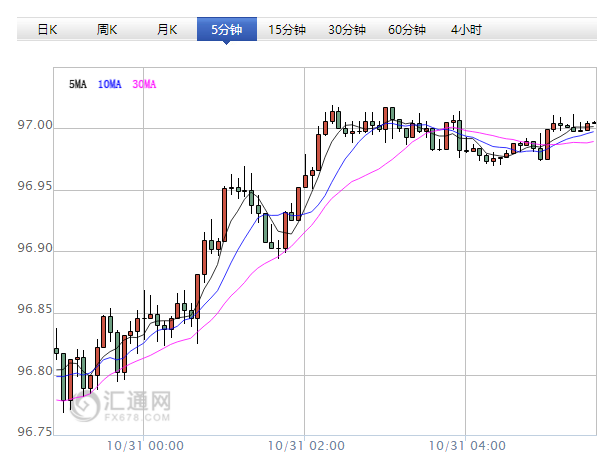
Task: Click the 96.90 price axis label
Action: click(x=35, y=248)
